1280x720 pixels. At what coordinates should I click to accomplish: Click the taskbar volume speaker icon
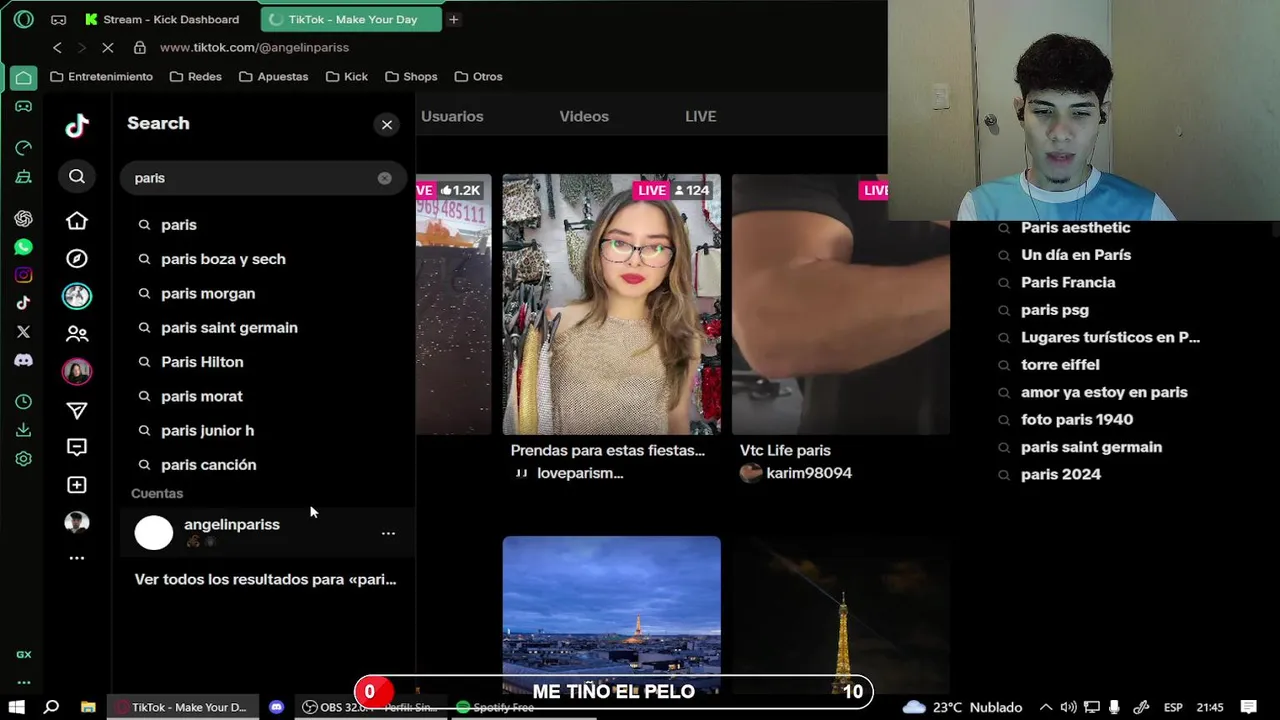pos(1068,707)
